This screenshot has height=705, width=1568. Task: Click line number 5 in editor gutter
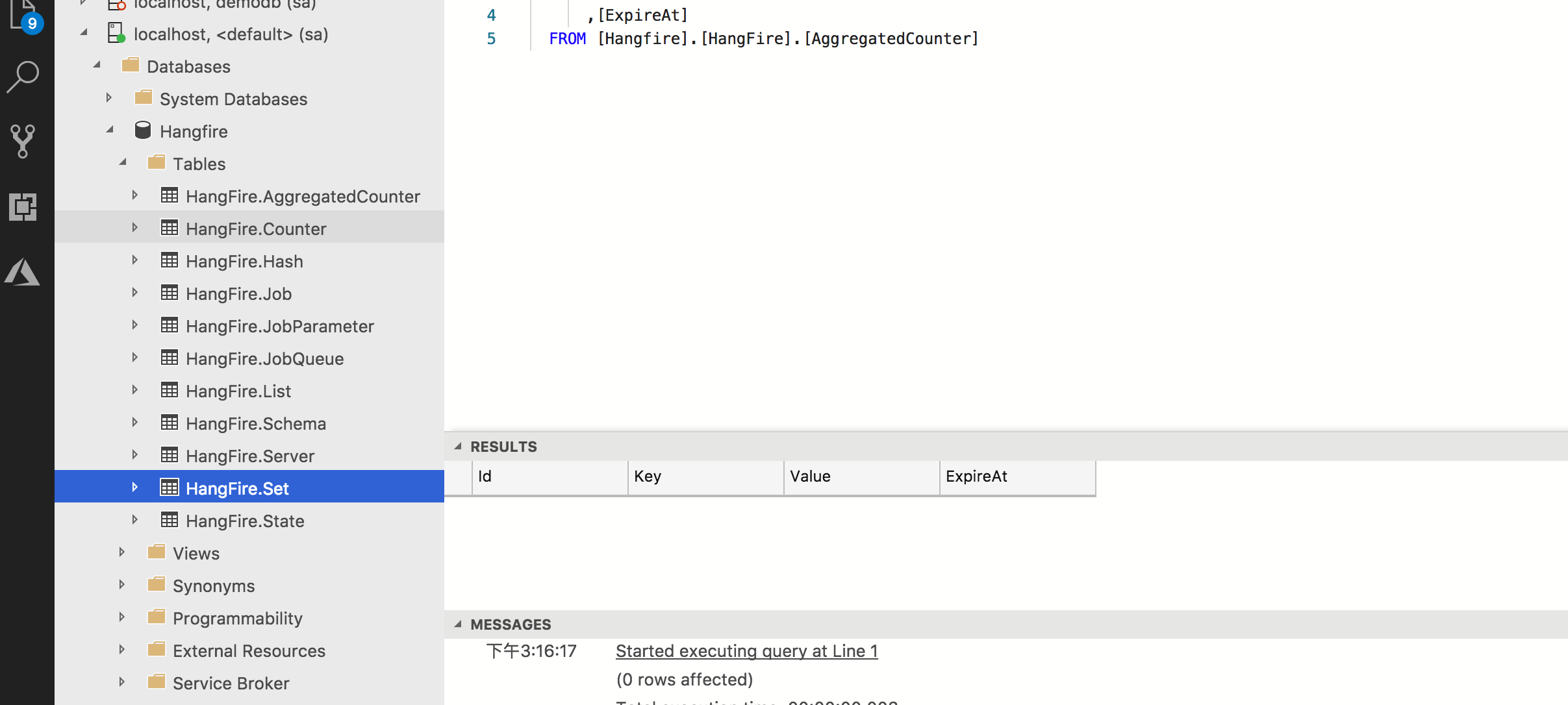point(492,39)
